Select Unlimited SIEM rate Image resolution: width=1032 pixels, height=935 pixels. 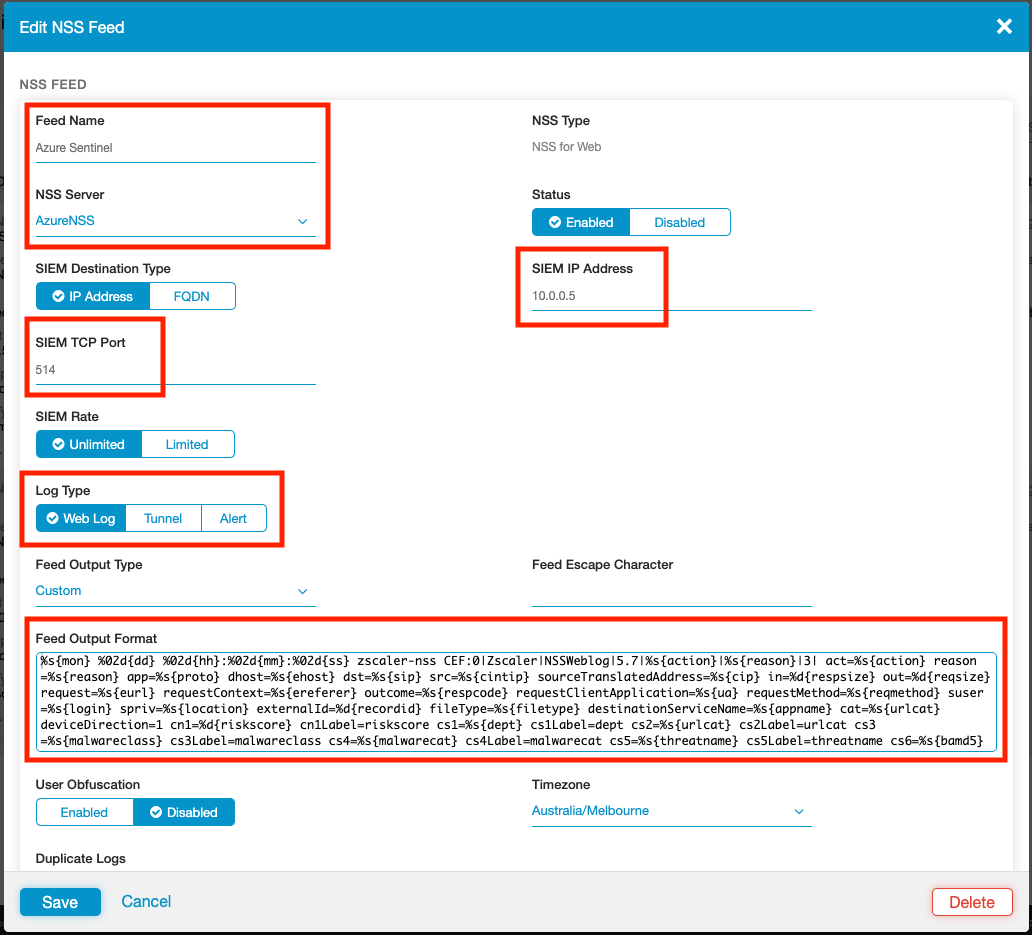[88, 444]
